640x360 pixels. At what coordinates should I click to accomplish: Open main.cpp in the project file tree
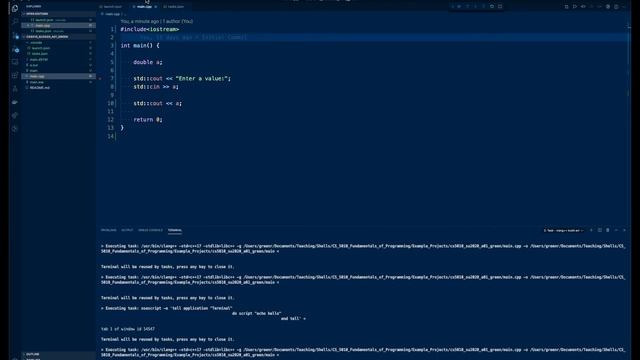(x=58, y=76)
